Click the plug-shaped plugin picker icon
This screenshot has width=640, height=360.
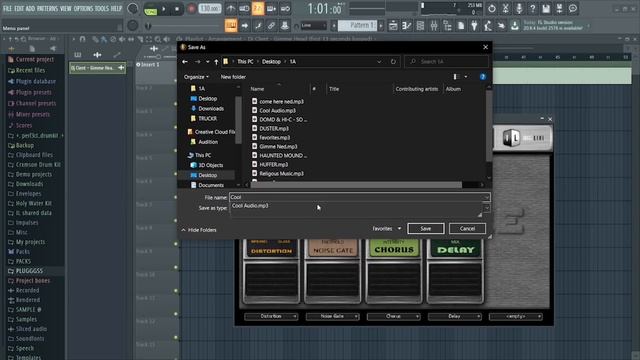[x=474, y=26]
